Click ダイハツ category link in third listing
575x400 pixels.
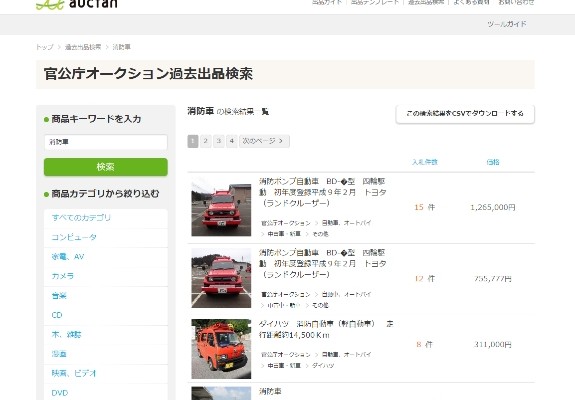[x=323, y=366]
